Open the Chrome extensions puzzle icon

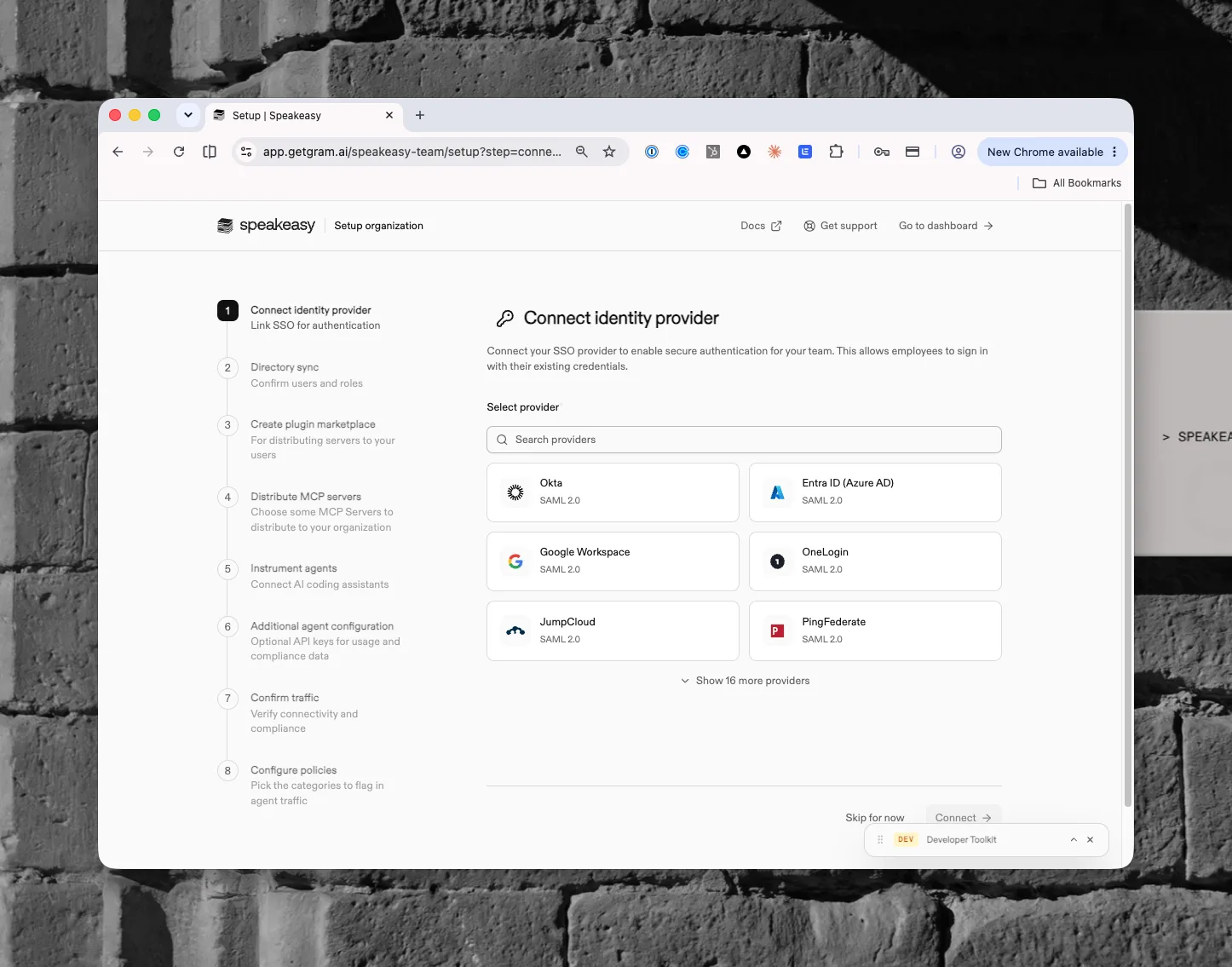pos(836,152)
